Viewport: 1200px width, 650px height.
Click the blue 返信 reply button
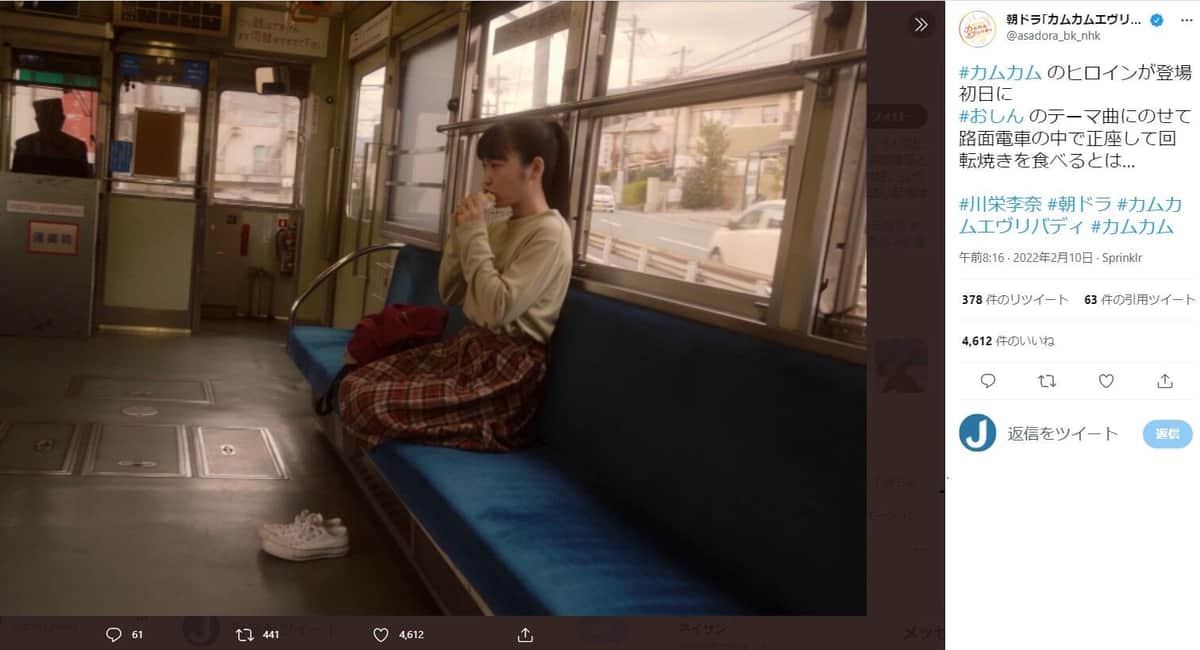pyautogui.click(x=1167, y=434)
